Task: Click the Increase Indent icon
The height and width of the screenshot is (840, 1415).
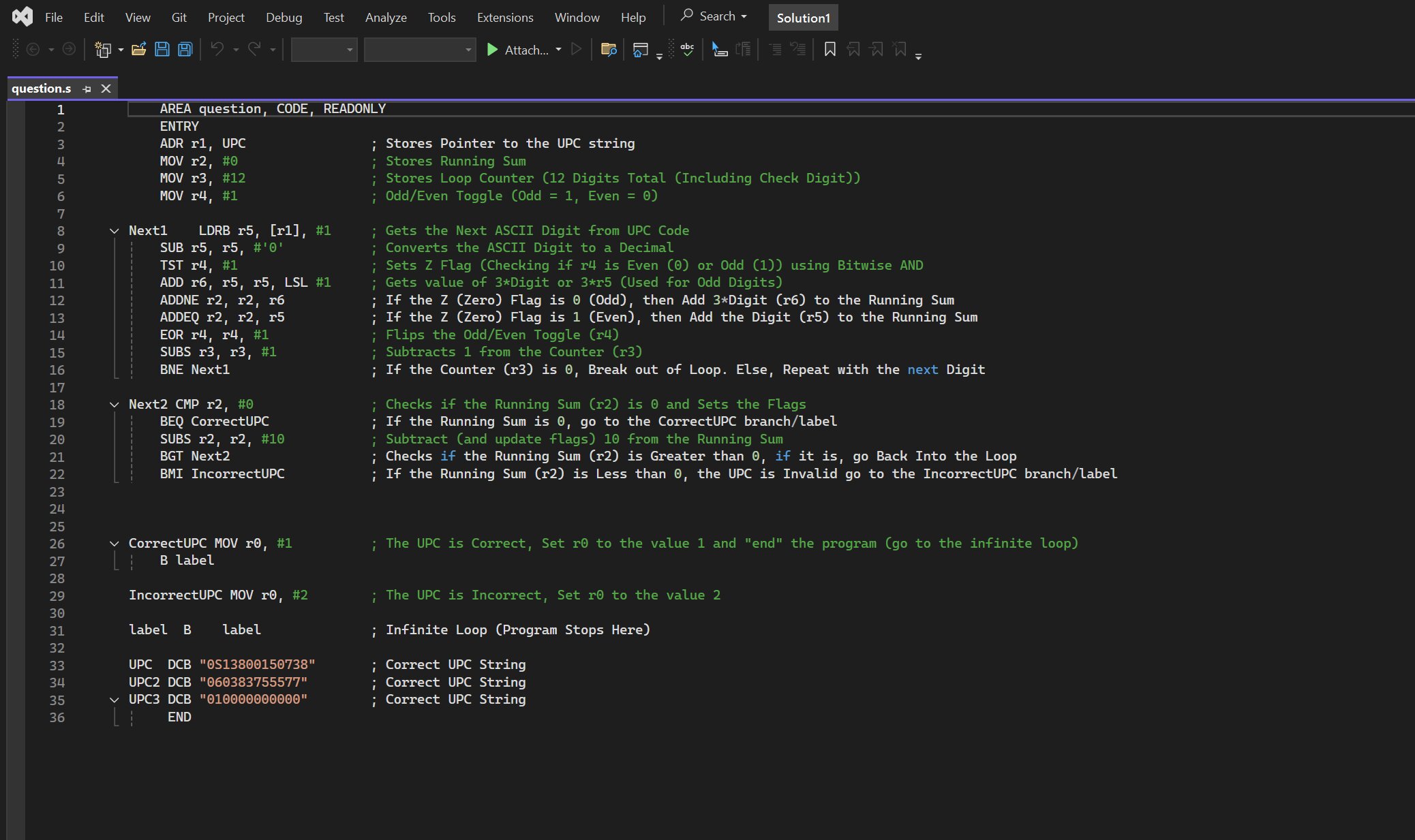Action: click(797, 49)
